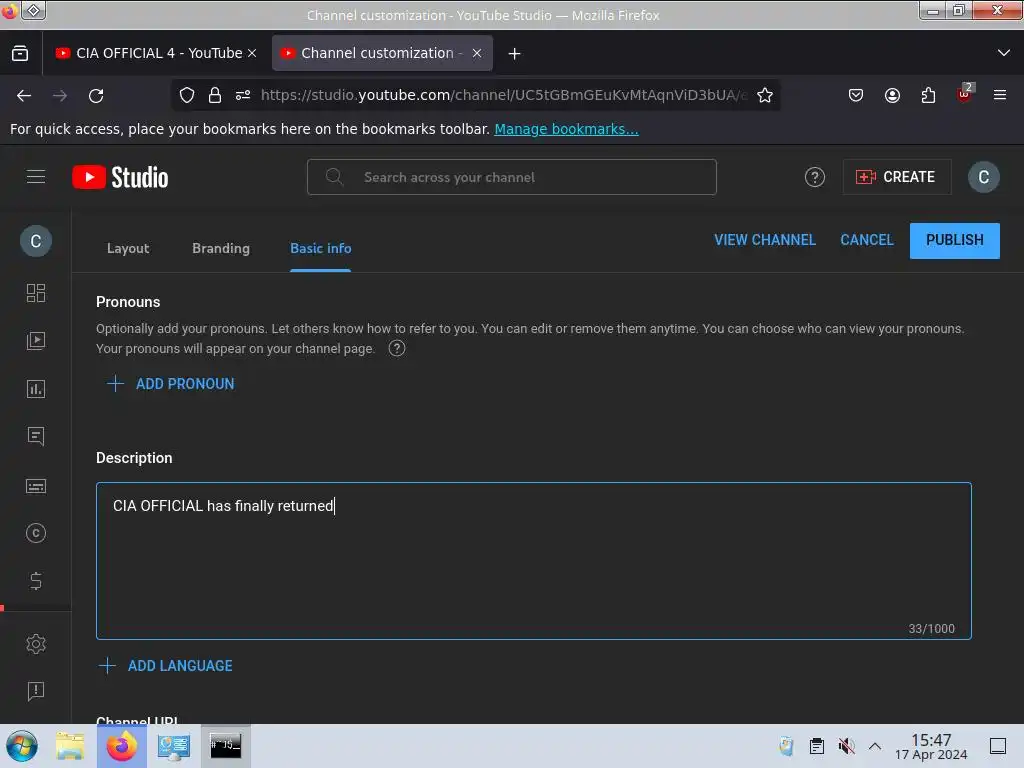Open the Earn dollar icon in sidebar
1024x768 pixels.
click(x=36, y=581)
